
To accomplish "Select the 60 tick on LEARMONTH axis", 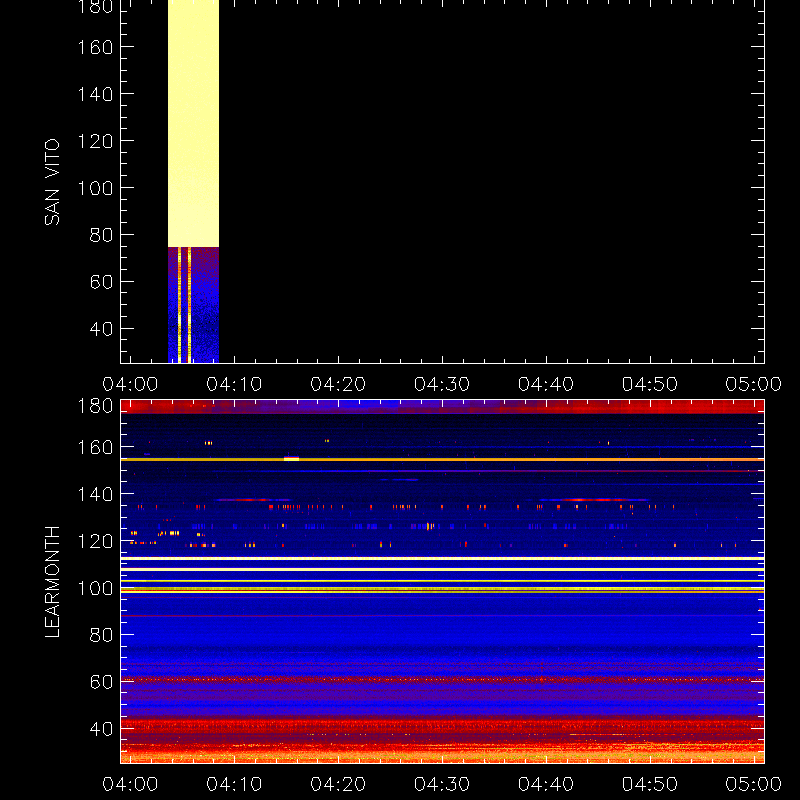I will [101, 682].
